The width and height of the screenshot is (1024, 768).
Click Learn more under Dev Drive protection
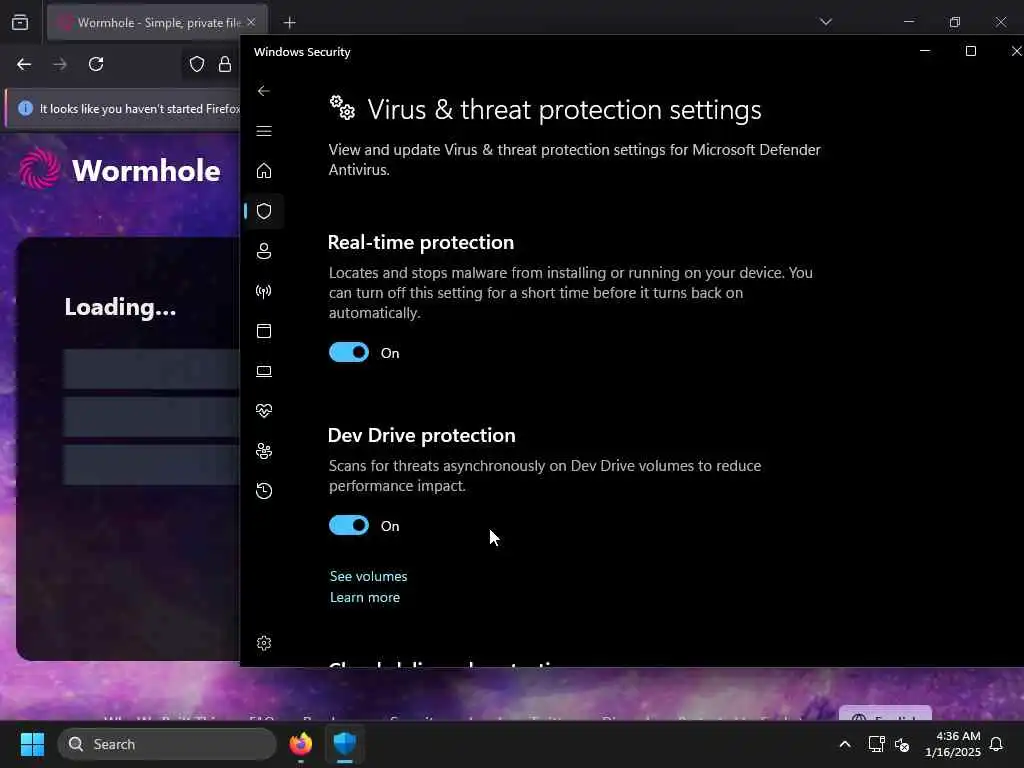(364, 597)
